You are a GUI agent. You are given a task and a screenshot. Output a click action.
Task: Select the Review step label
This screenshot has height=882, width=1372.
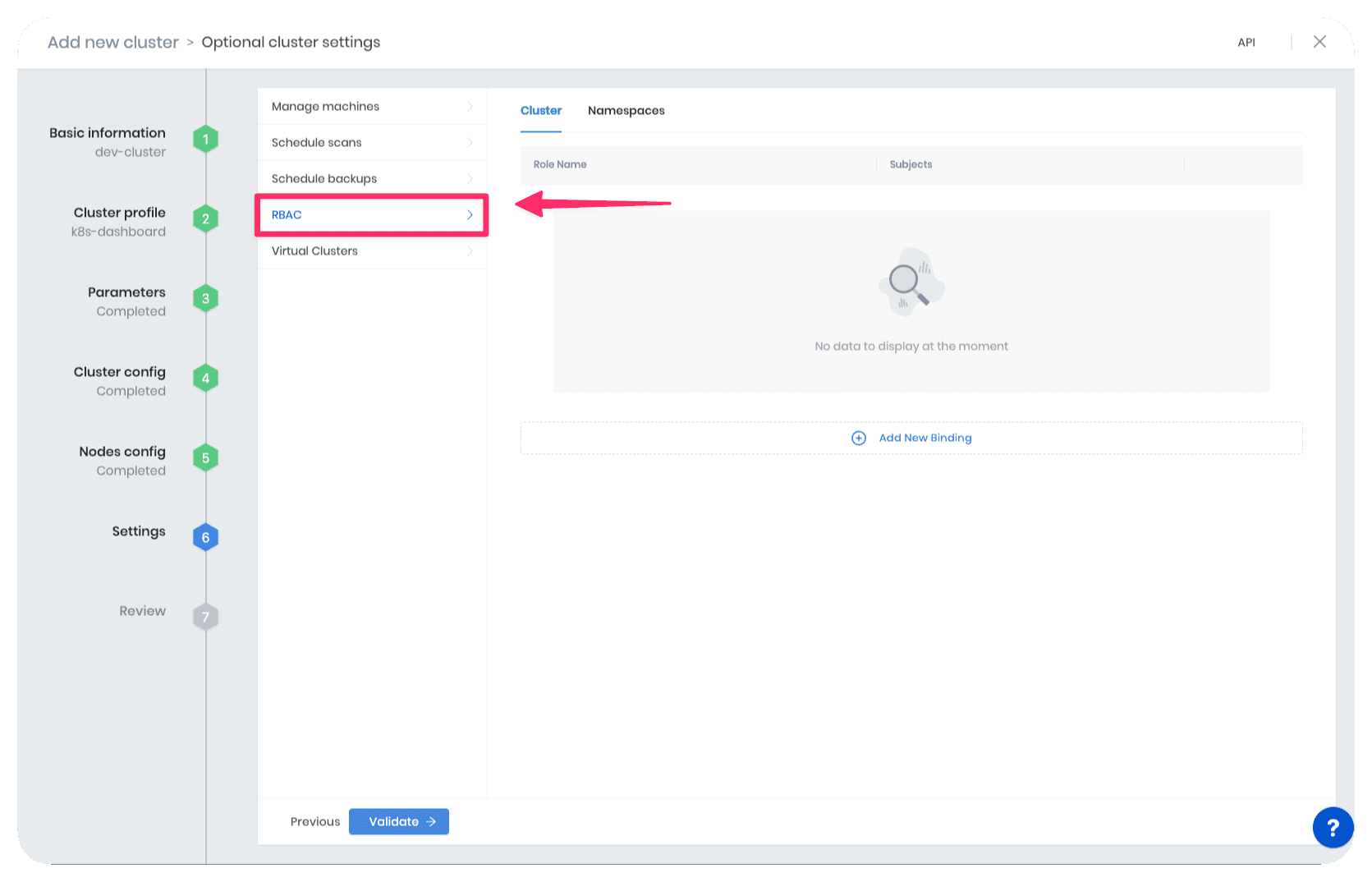(x=142, y=610)
